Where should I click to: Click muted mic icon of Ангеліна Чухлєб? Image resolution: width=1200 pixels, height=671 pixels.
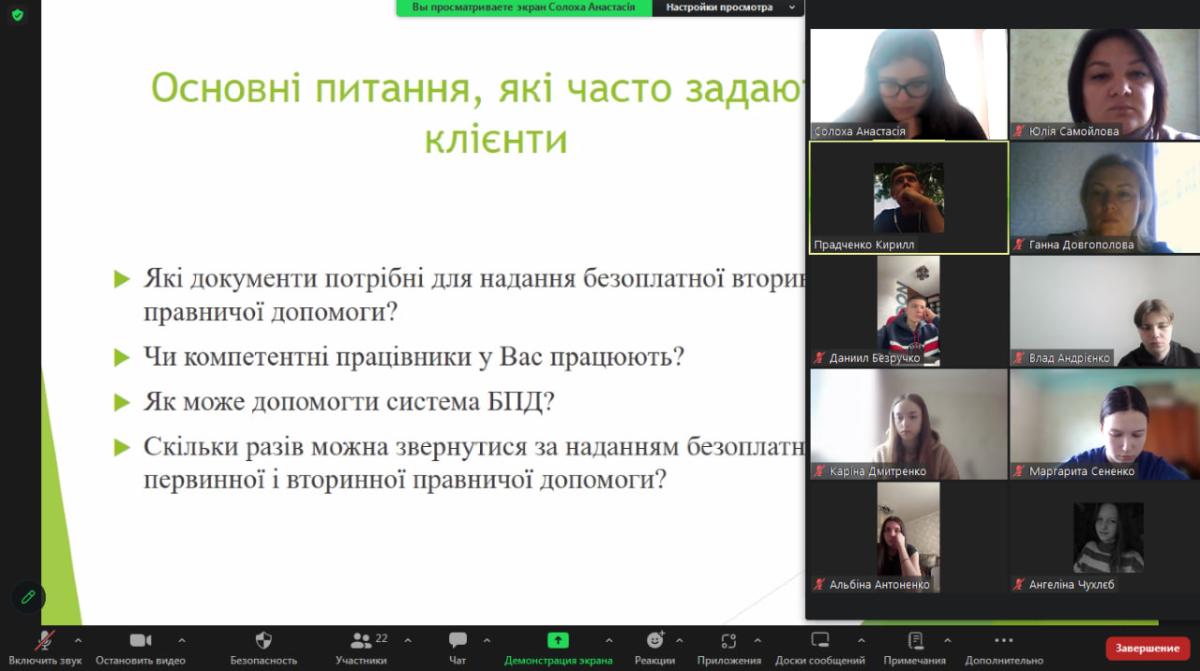click(1019, 584)
